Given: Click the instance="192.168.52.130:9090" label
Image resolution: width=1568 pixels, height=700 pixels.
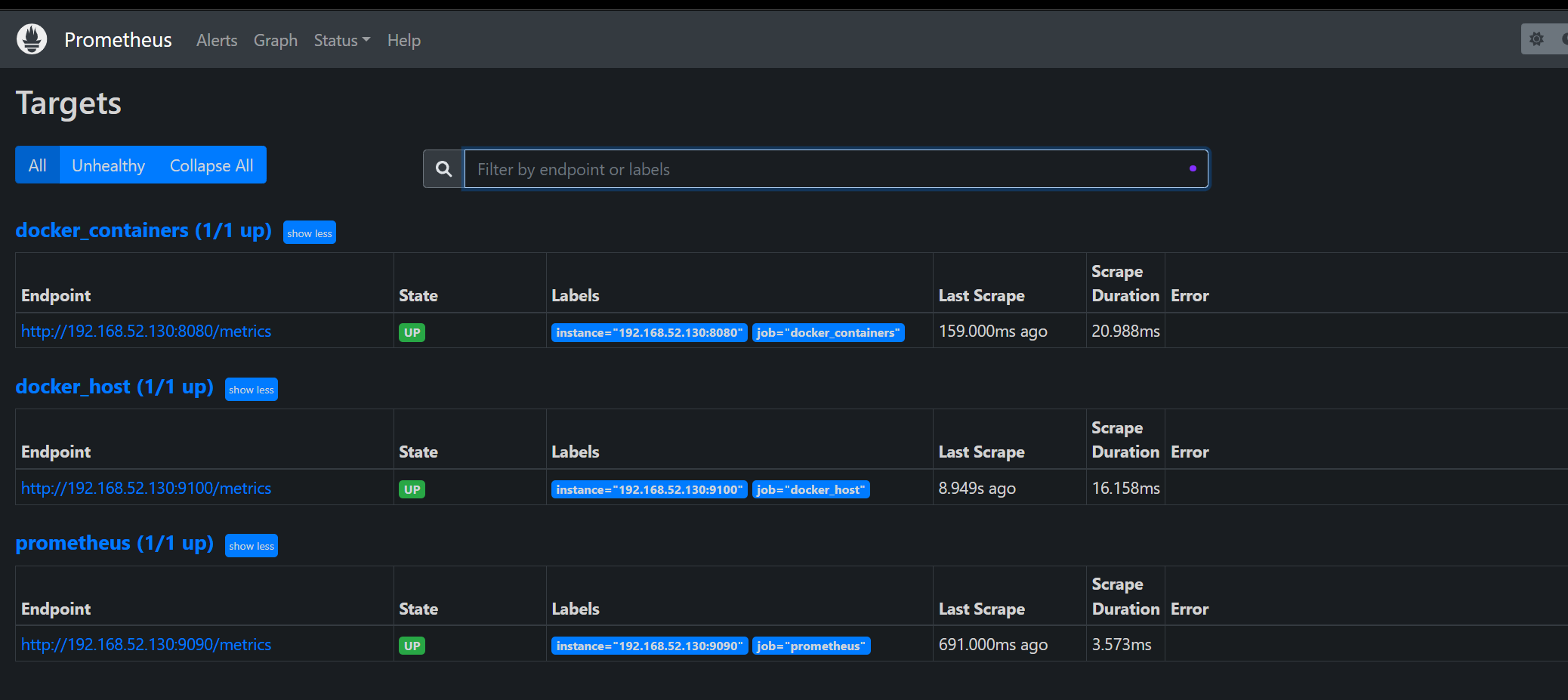Looking at the screenshot, I should 650,646.
